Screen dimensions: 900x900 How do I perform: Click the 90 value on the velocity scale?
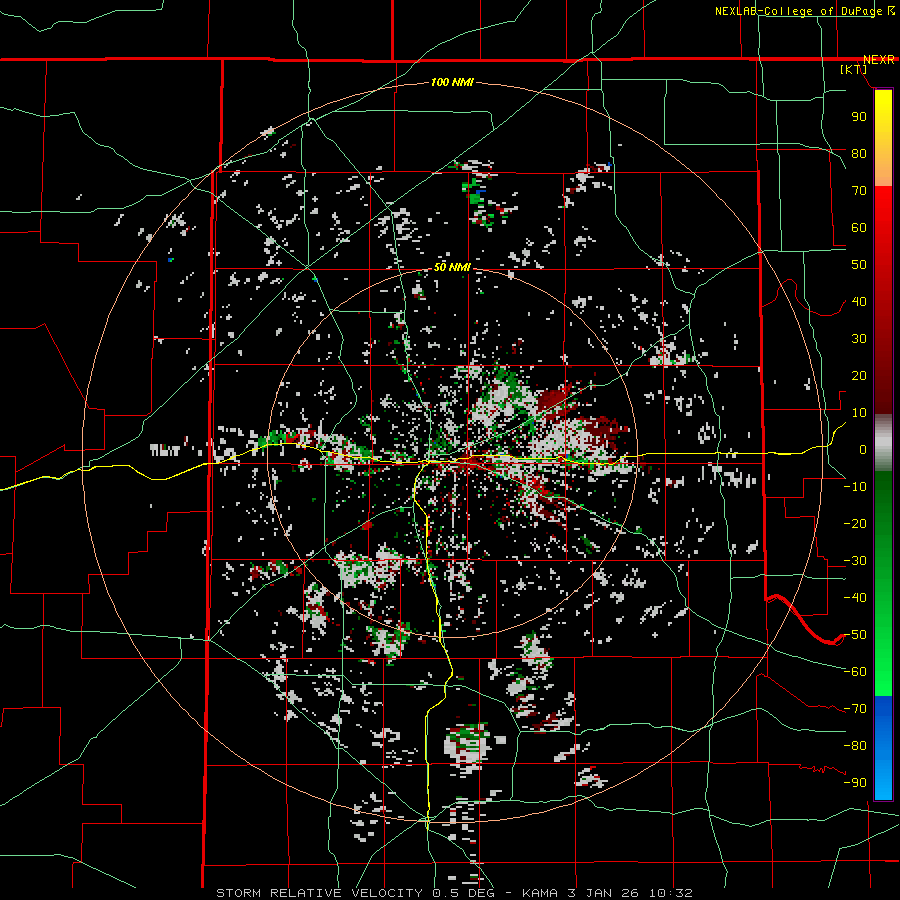pyautogui.click(x=859, y=117)
